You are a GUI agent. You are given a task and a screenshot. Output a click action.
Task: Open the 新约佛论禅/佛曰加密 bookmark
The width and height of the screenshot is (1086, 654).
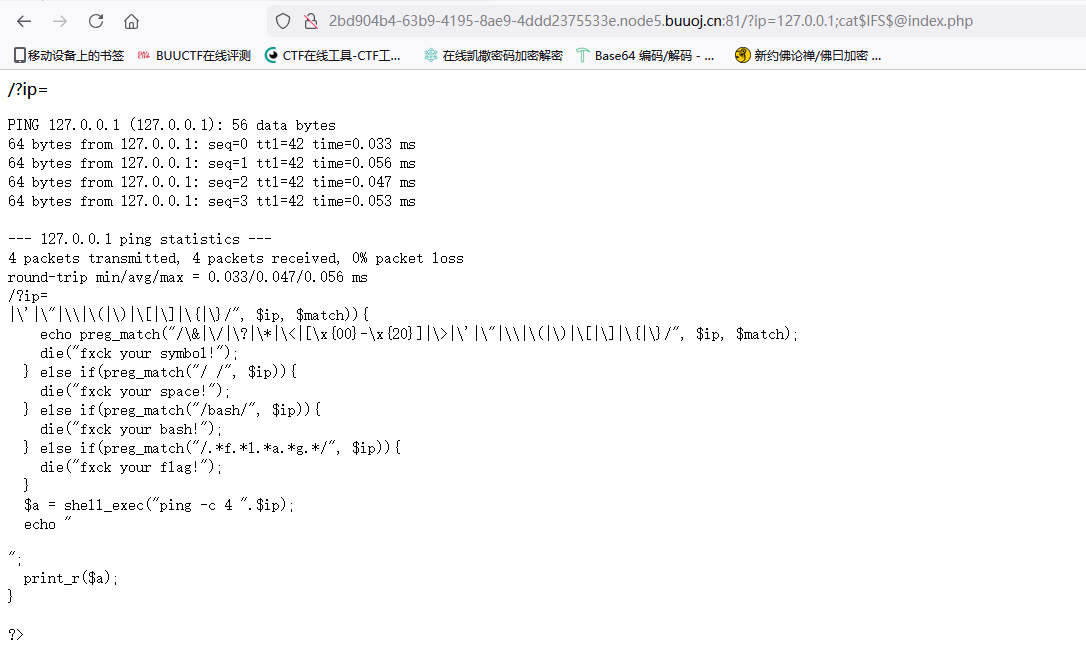[x=808, y=55]
